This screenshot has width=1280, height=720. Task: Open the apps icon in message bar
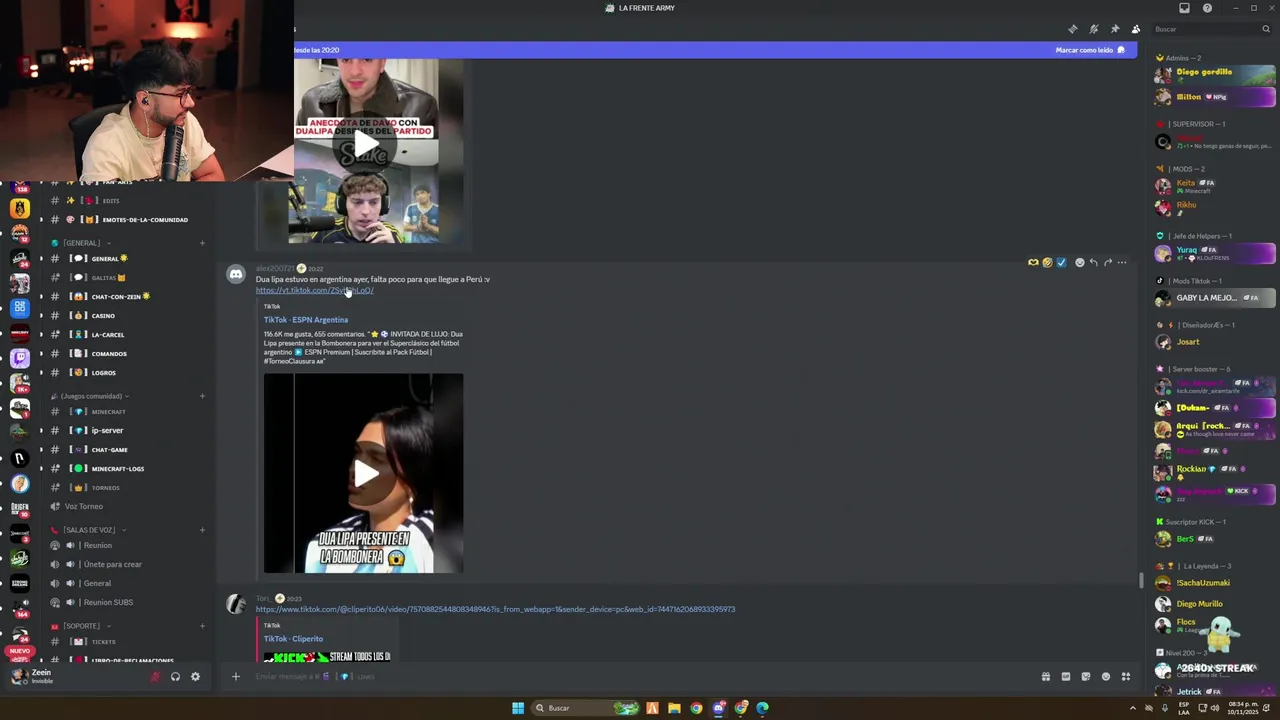[1126, 677]
